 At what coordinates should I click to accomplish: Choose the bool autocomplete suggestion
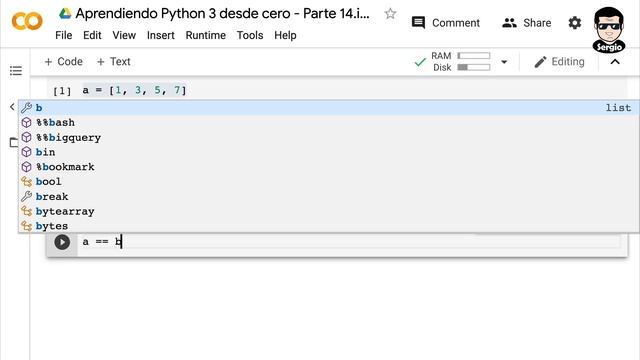pos(329,182)
